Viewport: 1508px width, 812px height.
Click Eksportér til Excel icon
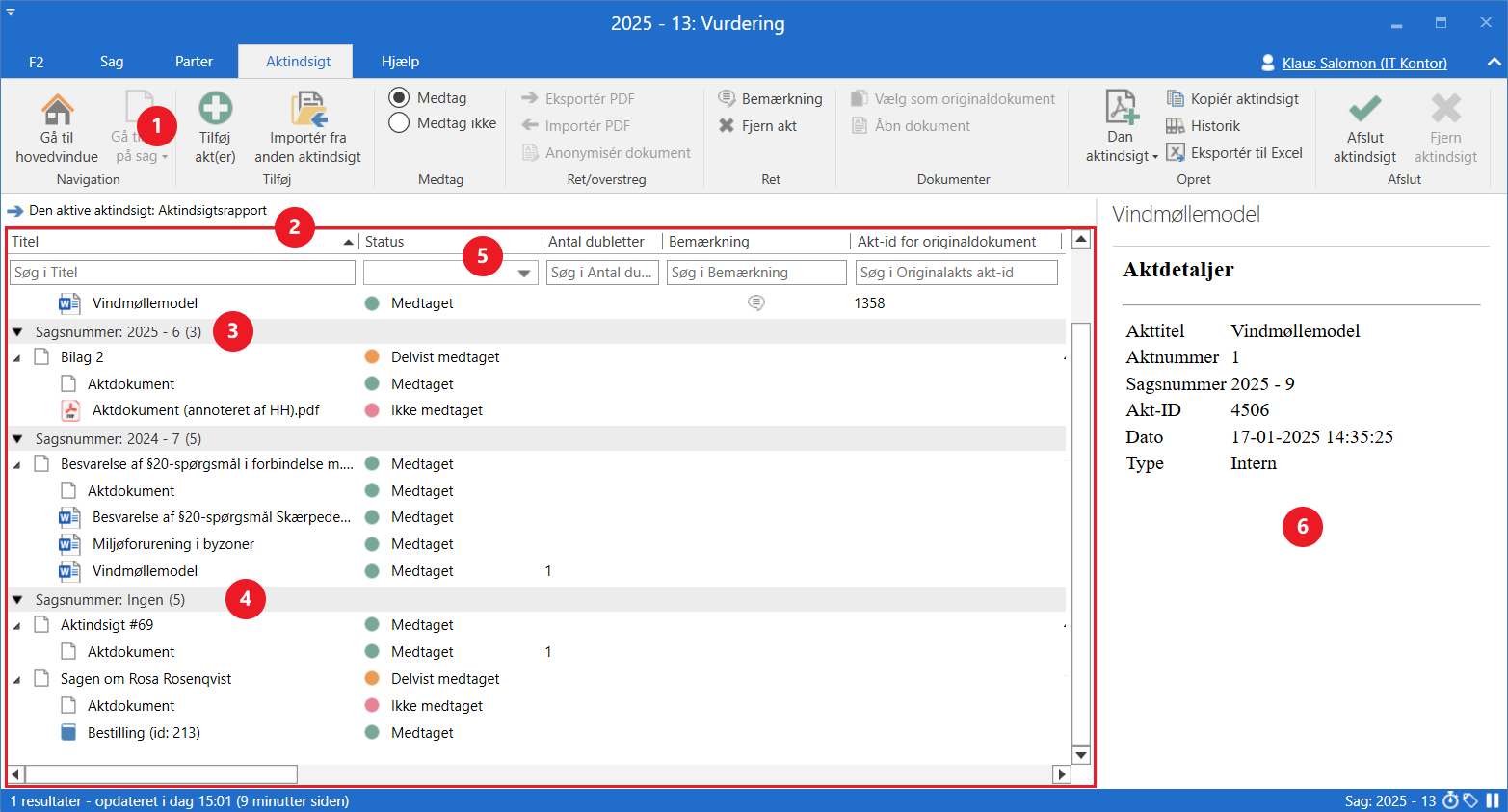coord(1176,152)
